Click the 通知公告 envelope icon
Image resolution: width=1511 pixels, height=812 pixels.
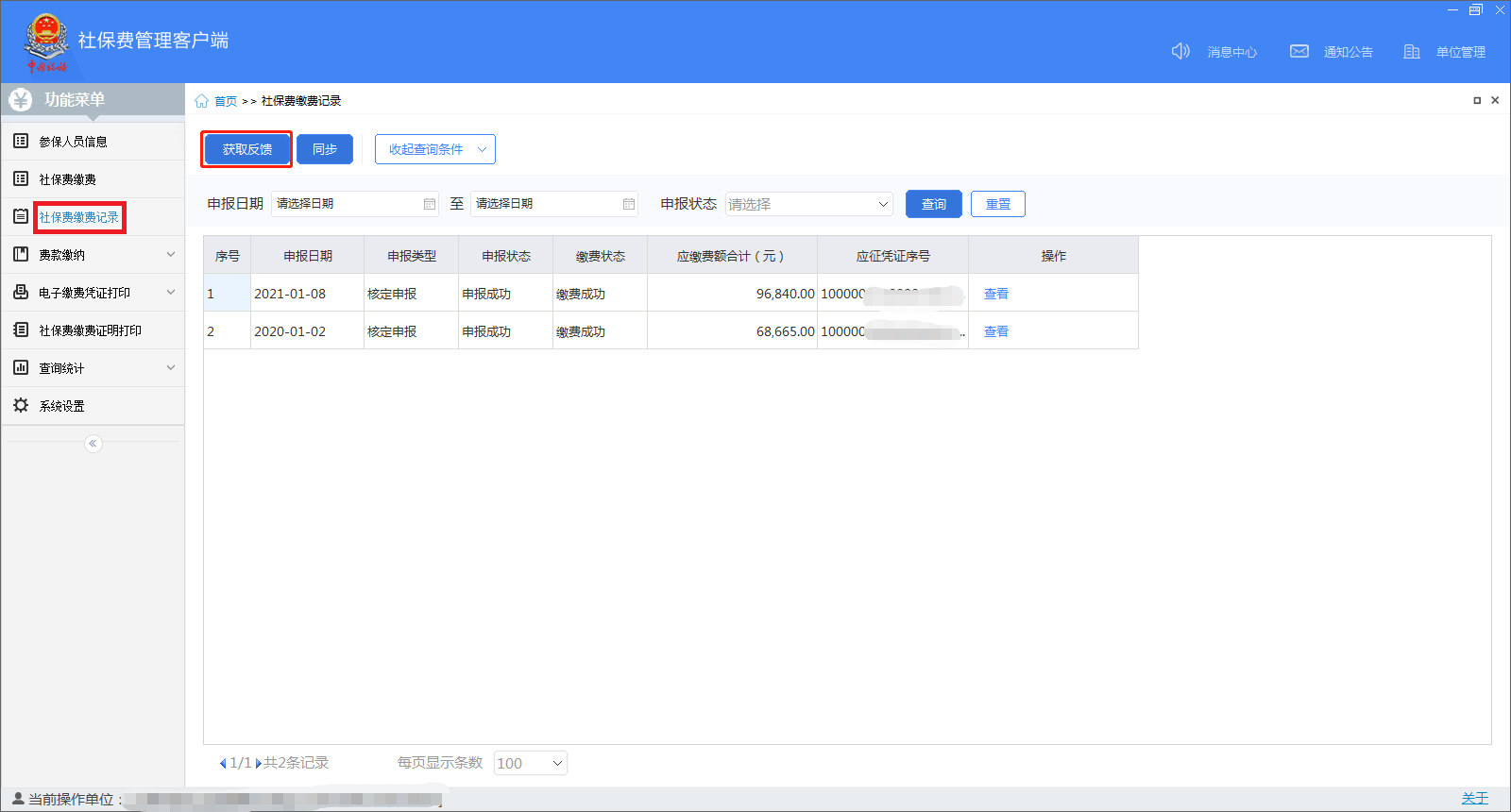coord(1299,51)
